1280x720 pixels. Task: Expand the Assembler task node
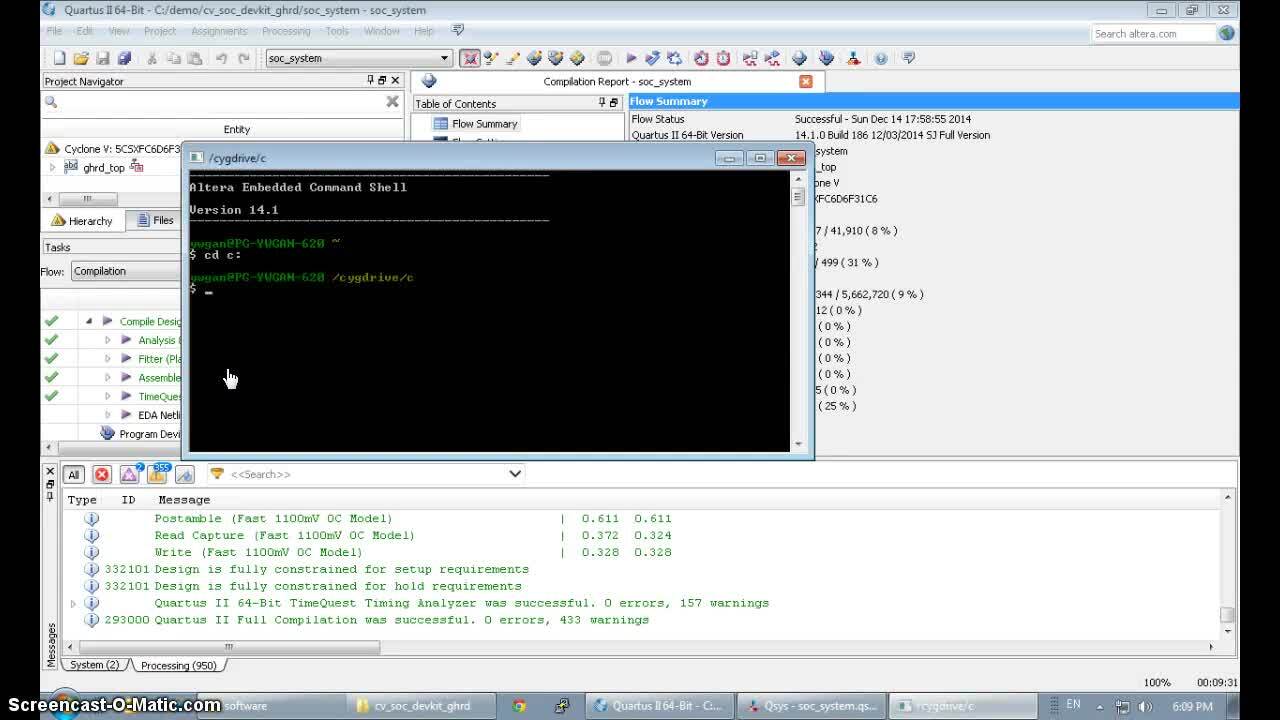(108, 378)
